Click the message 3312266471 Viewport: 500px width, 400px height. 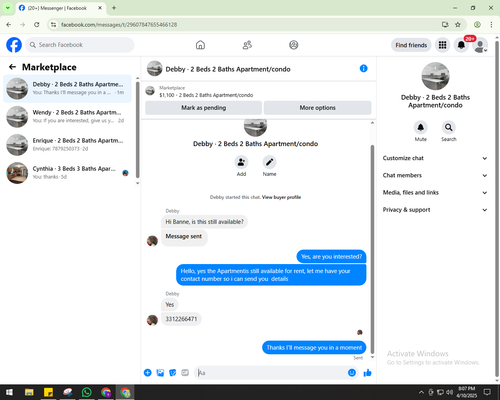[181, 319]
